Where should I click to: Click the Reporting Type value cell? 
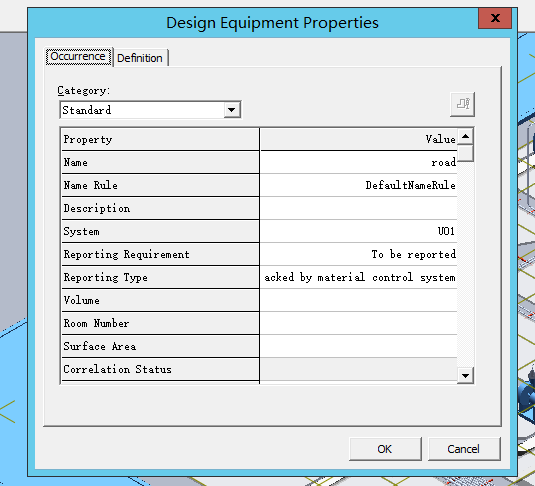pos(359,277)
